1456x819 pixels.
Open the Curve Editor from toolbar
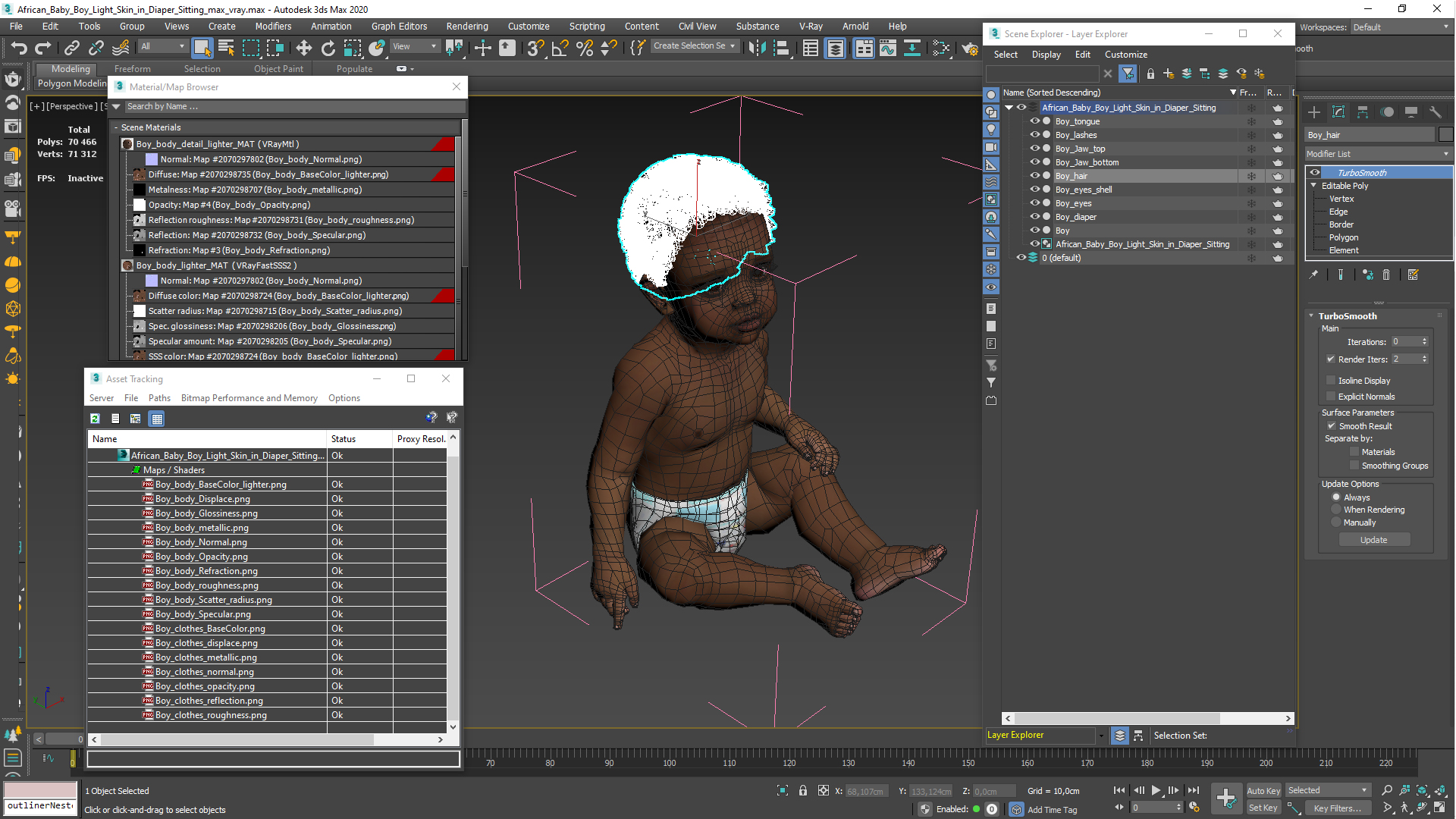click(887, 48)
